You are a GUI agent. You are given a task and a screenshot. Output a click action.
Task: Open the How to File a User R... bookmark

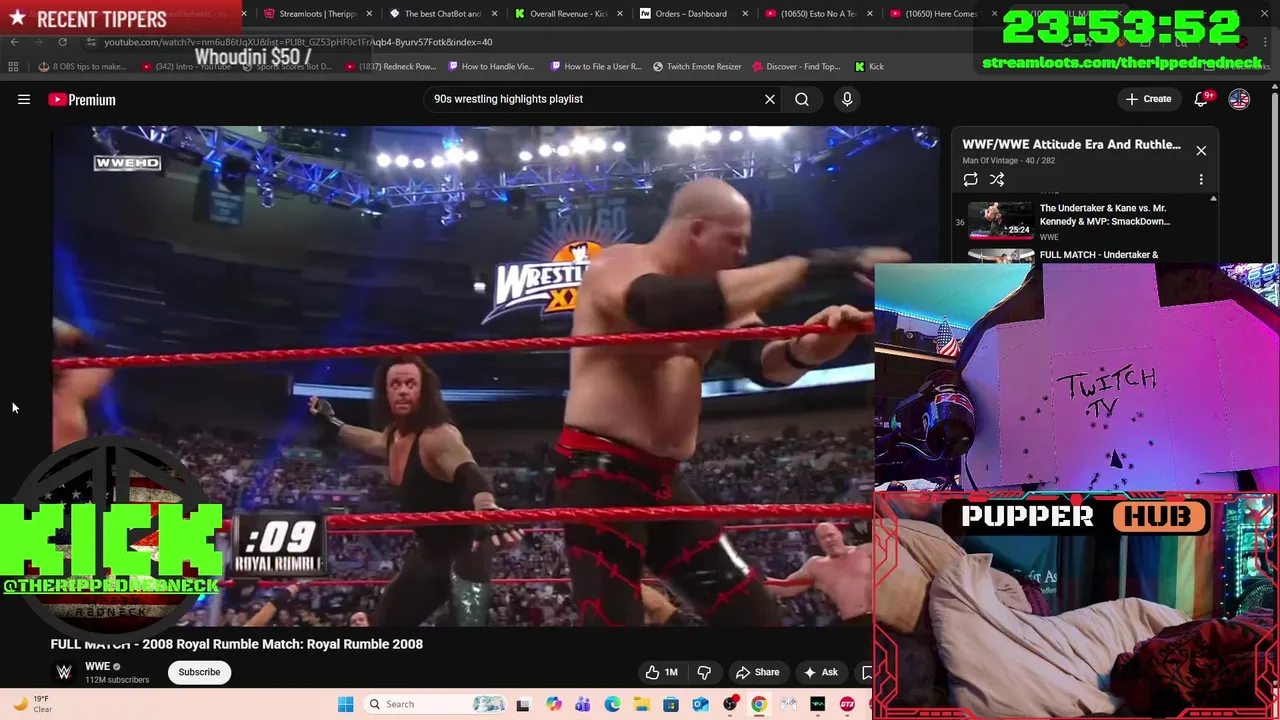tap(596, 66)
